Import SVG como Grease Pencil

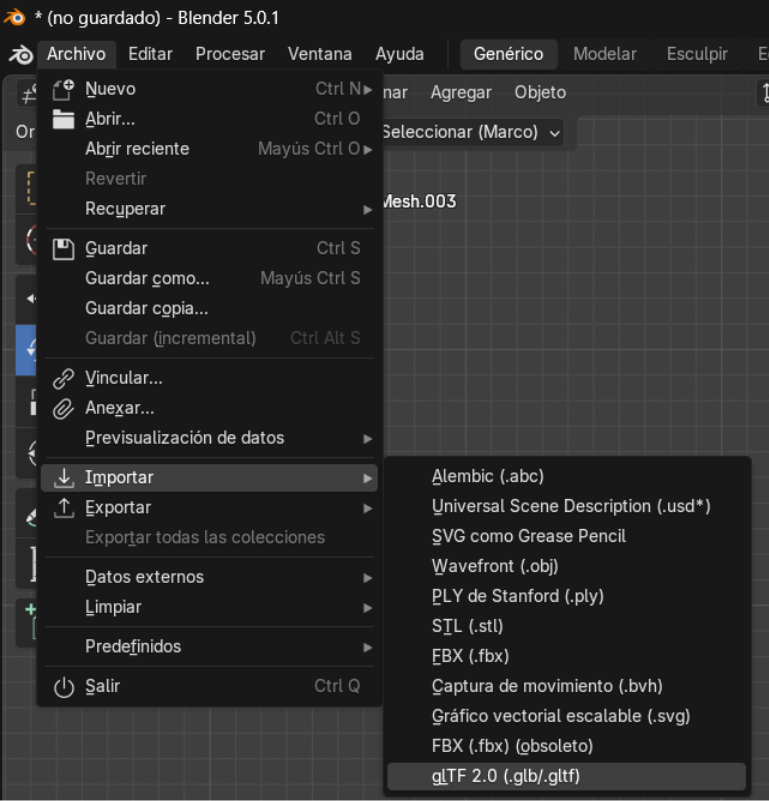tap(567, 536)
